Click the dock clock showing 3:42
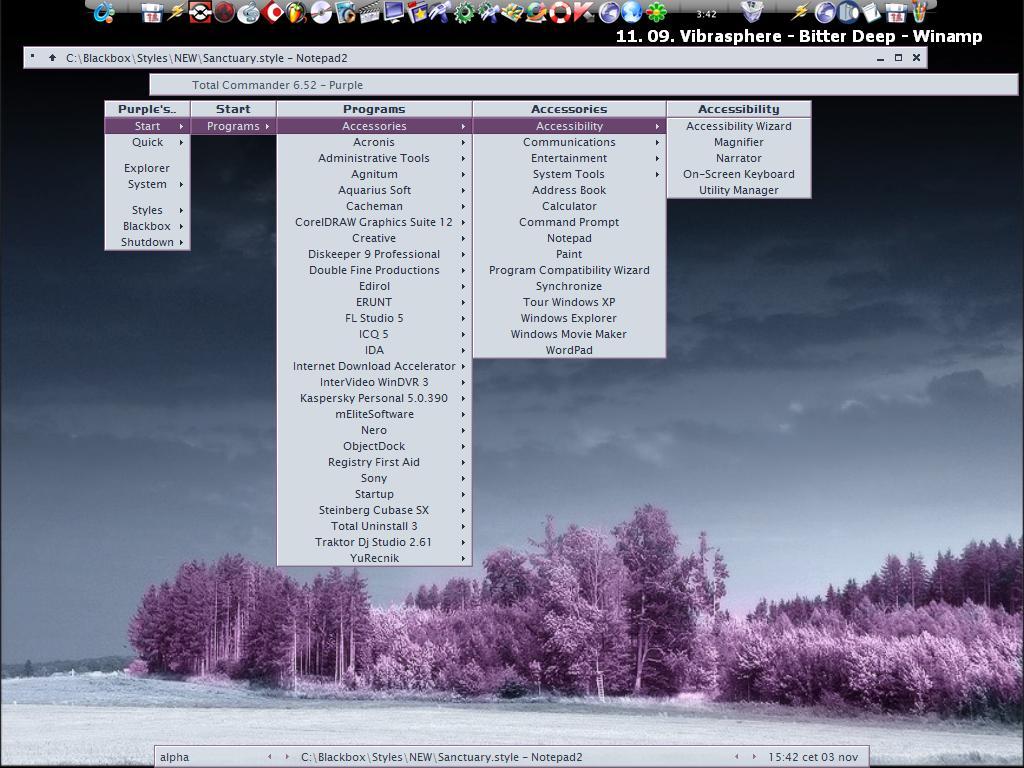Viewport: 1024px width, 768px height. click(706, 14)
